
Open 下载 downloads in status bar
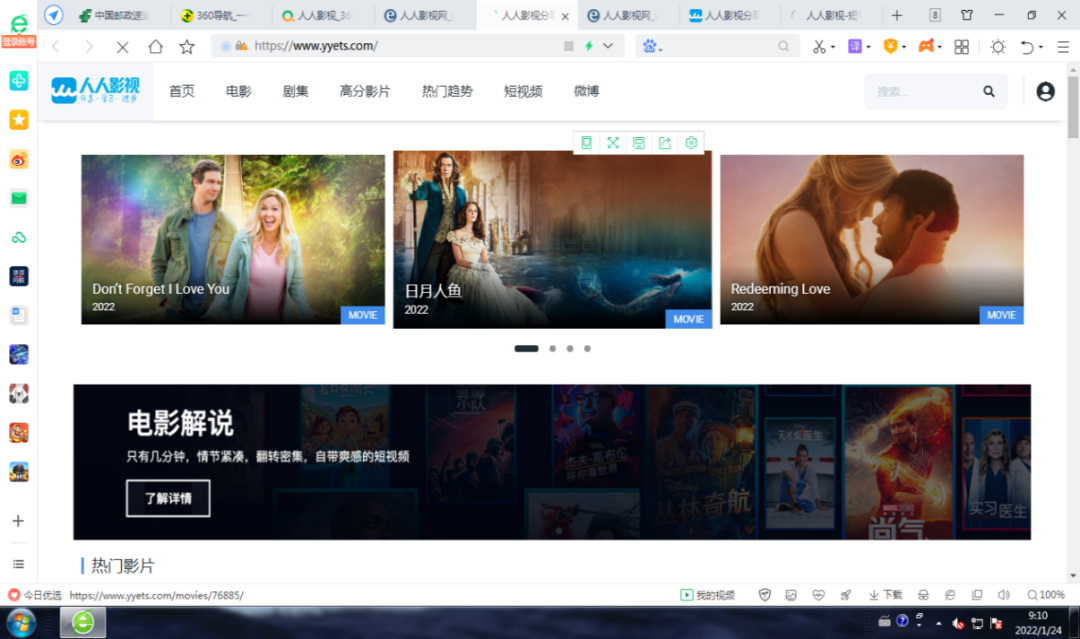[x=885, y=595]
